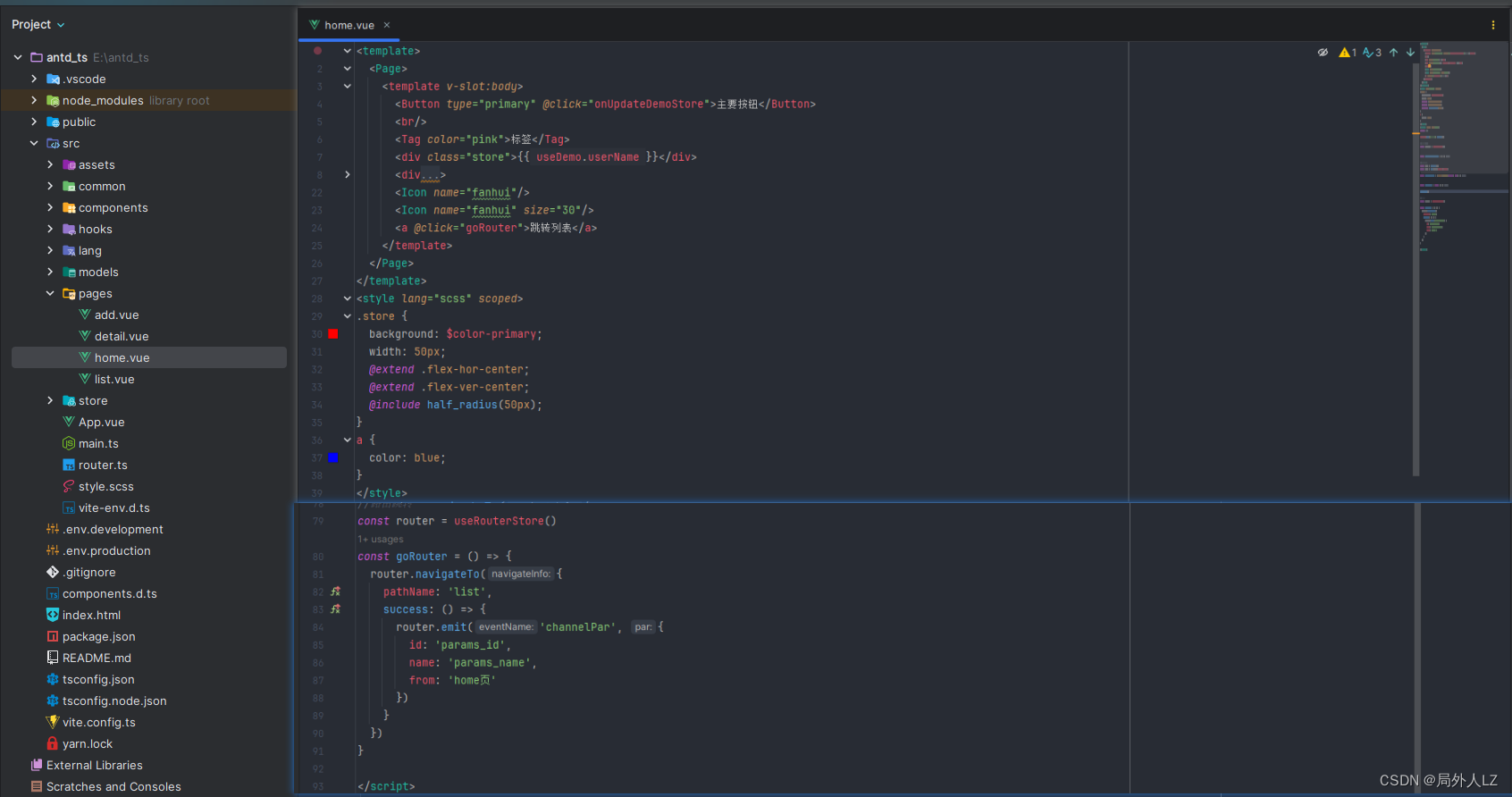Fold the .store rule block
Image resolution: width=1512 pixels, height=797 pixels.
[348, 316]
